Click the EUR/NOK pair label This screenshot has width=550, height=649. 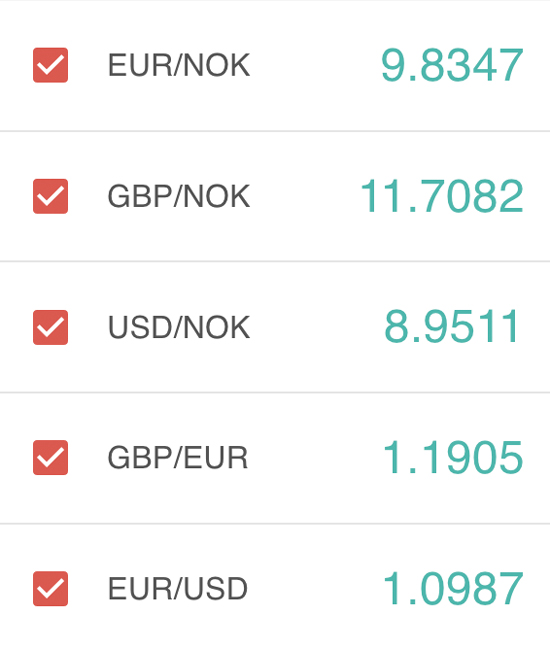tap(179, 65)
